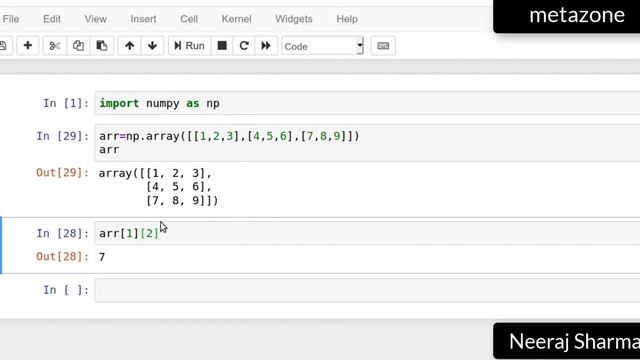Click the save notebook icon
Viewport: 640px width, 360px height.
click(4, 46)
